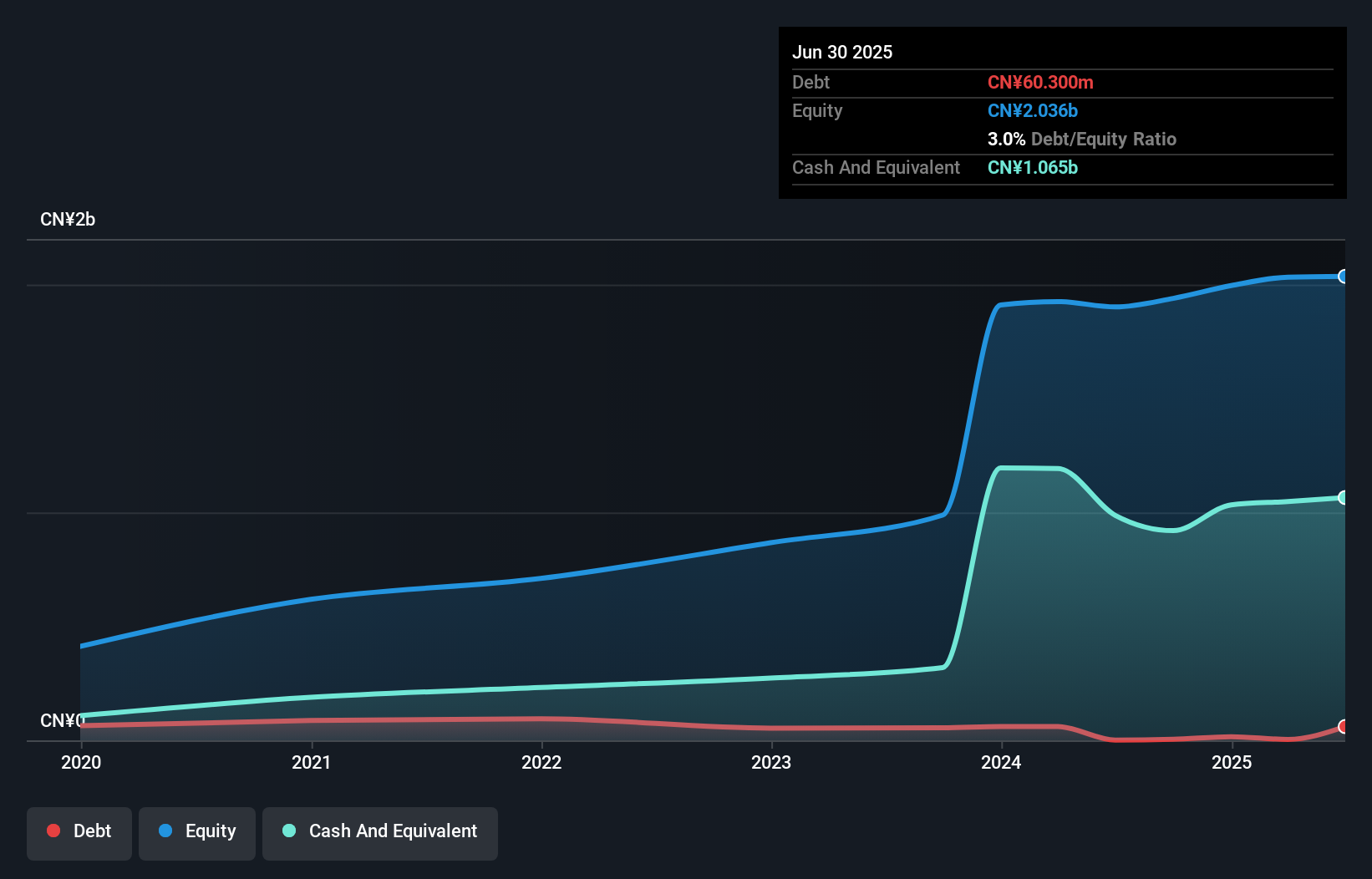Click the red Debt legend dot
This screenshot has width=1372, height=879.
53,831
